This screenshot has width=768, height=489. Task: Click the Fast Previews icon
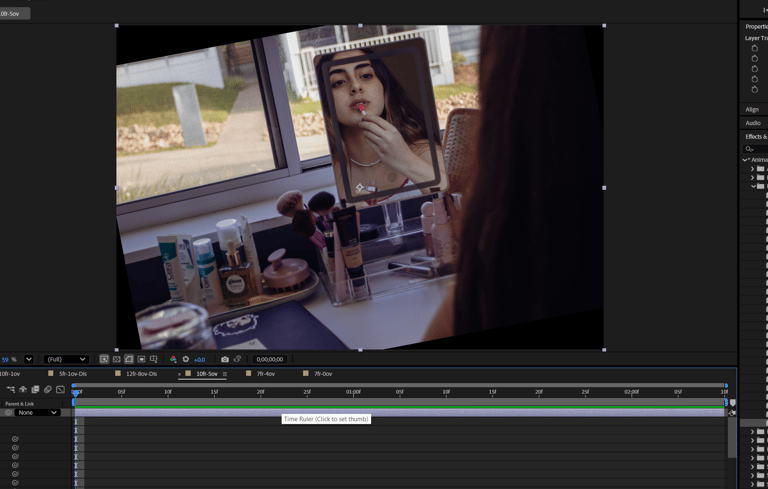pos(104,359)
